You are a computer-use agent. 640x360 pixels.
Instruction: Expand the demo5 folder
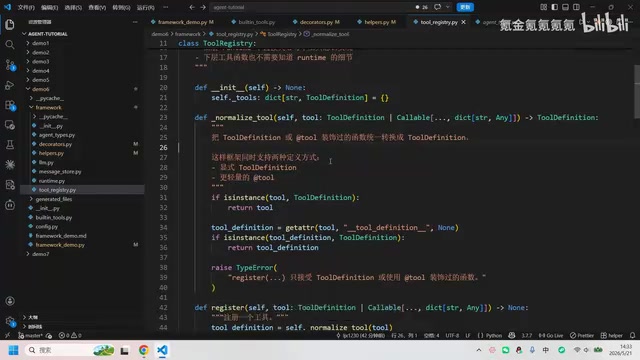pyautogui.click(x=41, y=80)
